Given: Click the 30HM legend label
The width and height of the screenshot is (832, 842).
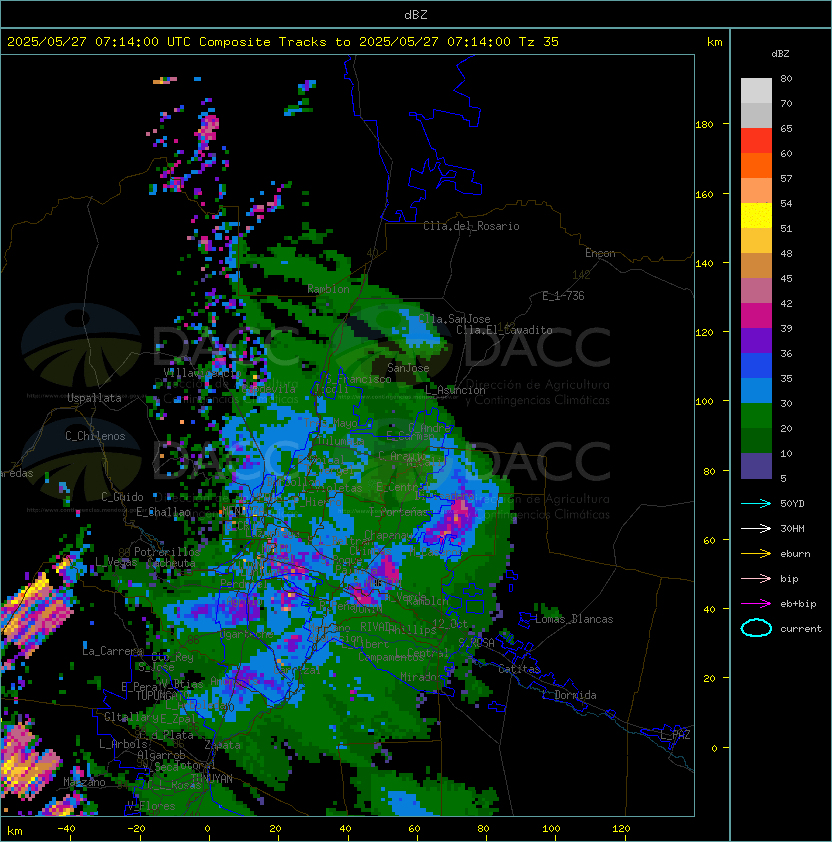Looking at the screenshot, I should (x=792, y=528).
